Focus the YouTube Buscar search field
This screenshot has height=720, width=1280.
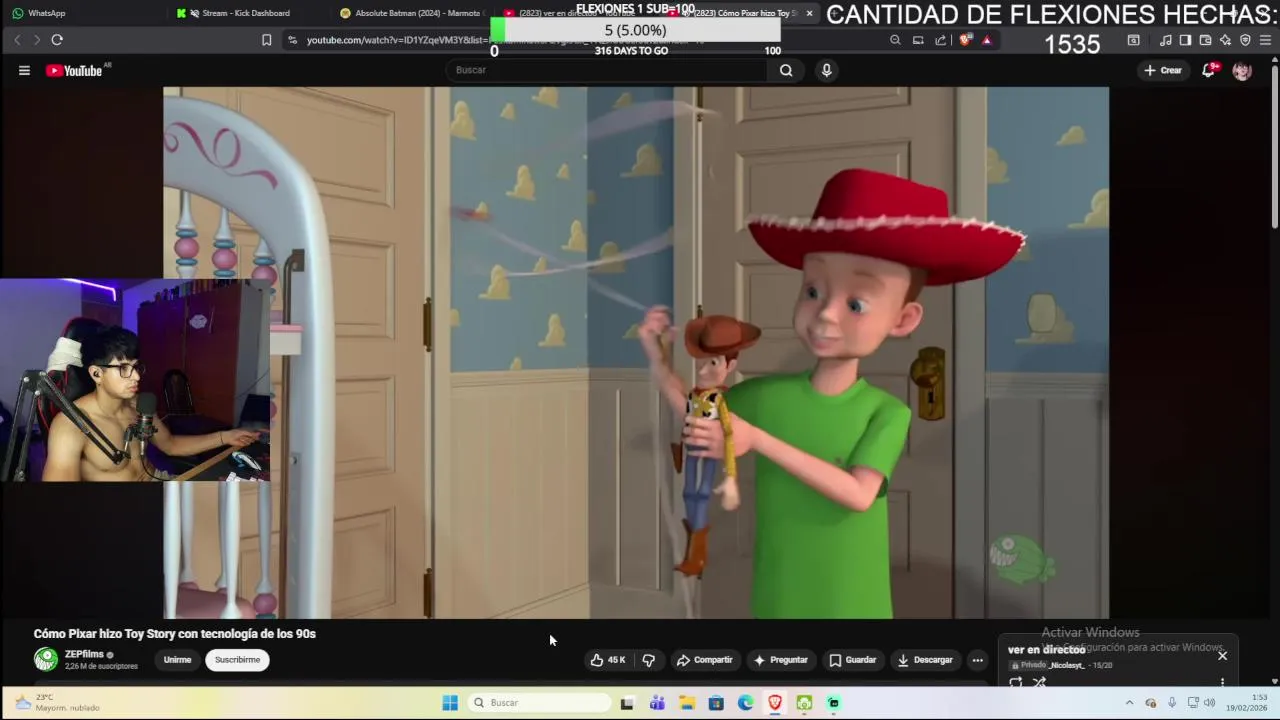point(607,70)
